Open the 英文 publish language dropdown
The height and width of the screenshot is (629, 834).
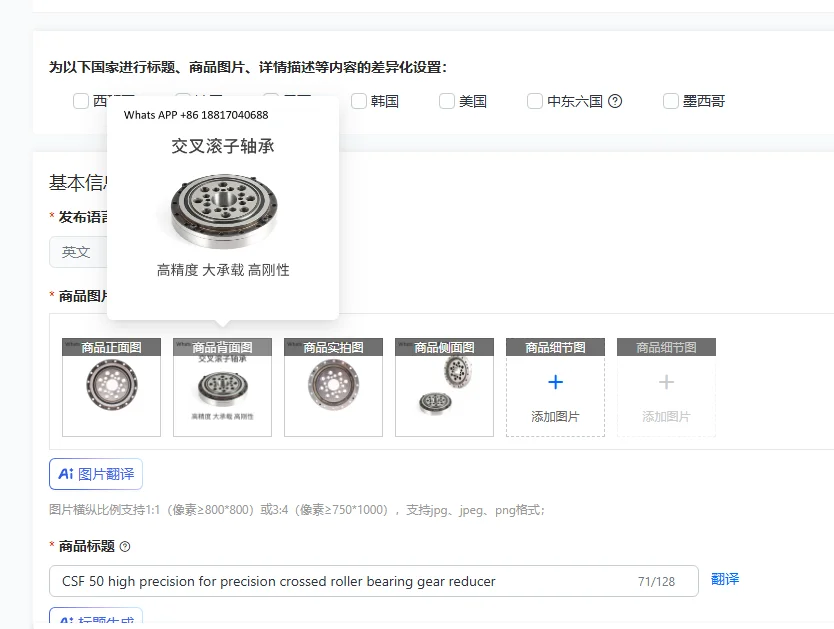[79, 252]
